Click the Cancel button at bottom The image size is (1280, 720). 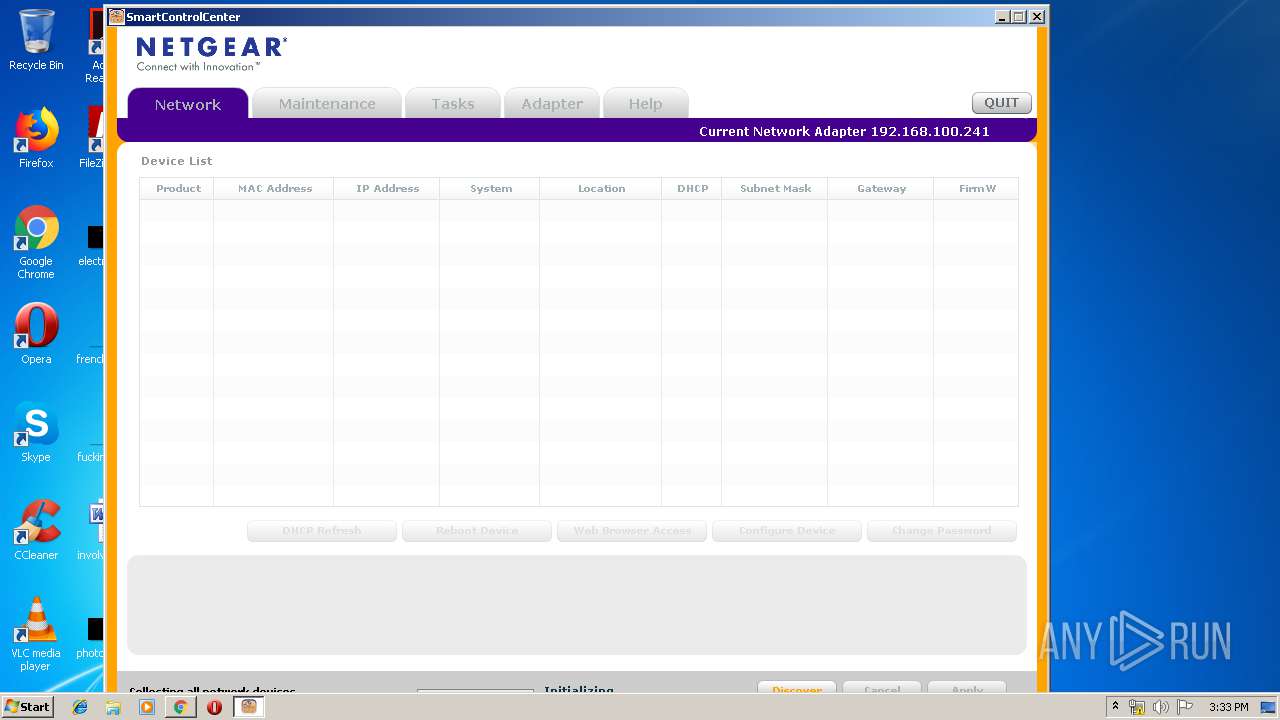[x=882, y=688]
